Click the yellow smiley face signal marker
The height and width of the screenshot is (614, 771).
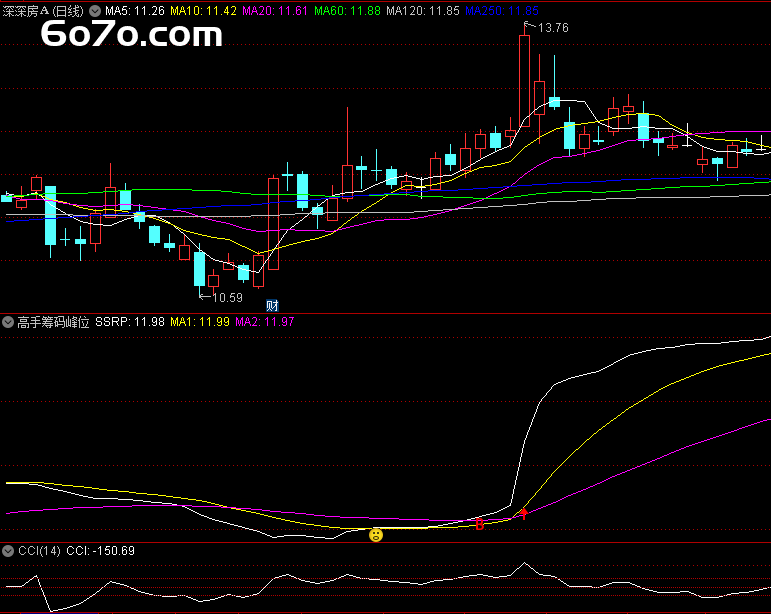376,535
